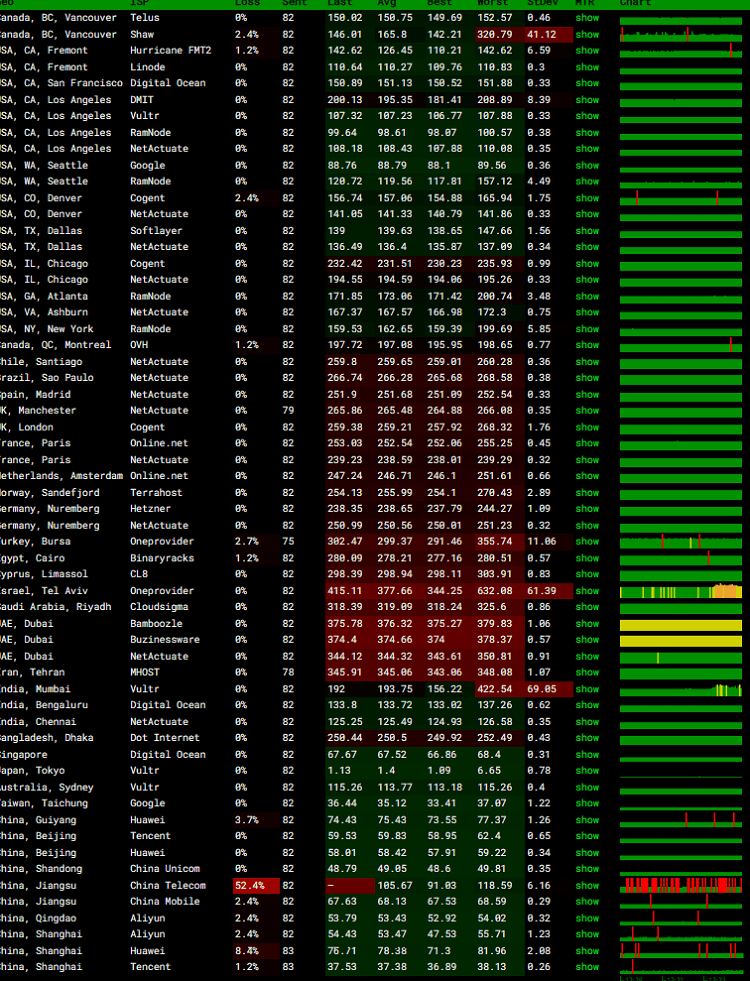The height and width of the screenshot is (981, 750).
Task: Select loss 3.7% in Guiyang row
Action: [x=246, y=820]
